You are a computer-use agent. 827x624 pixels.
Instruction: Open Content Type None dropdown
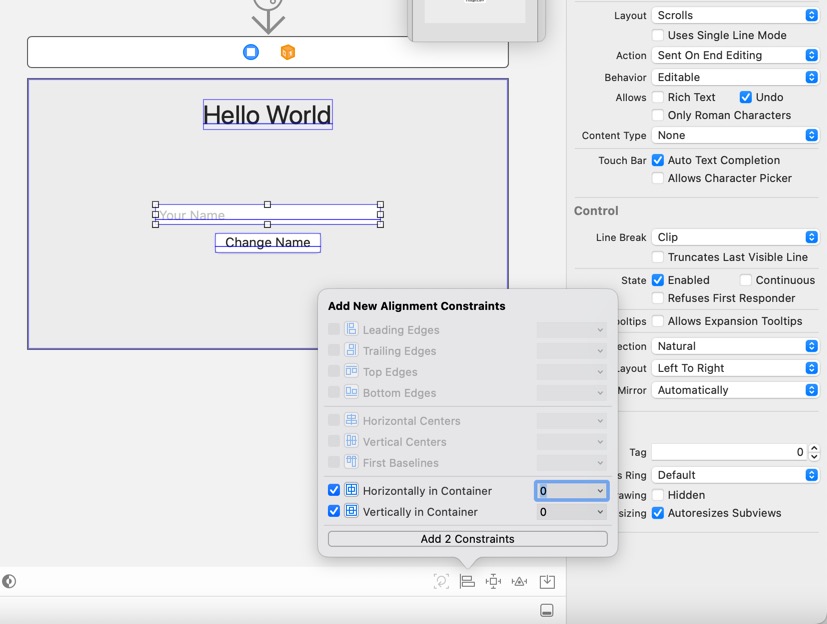[x=735, y=135]
